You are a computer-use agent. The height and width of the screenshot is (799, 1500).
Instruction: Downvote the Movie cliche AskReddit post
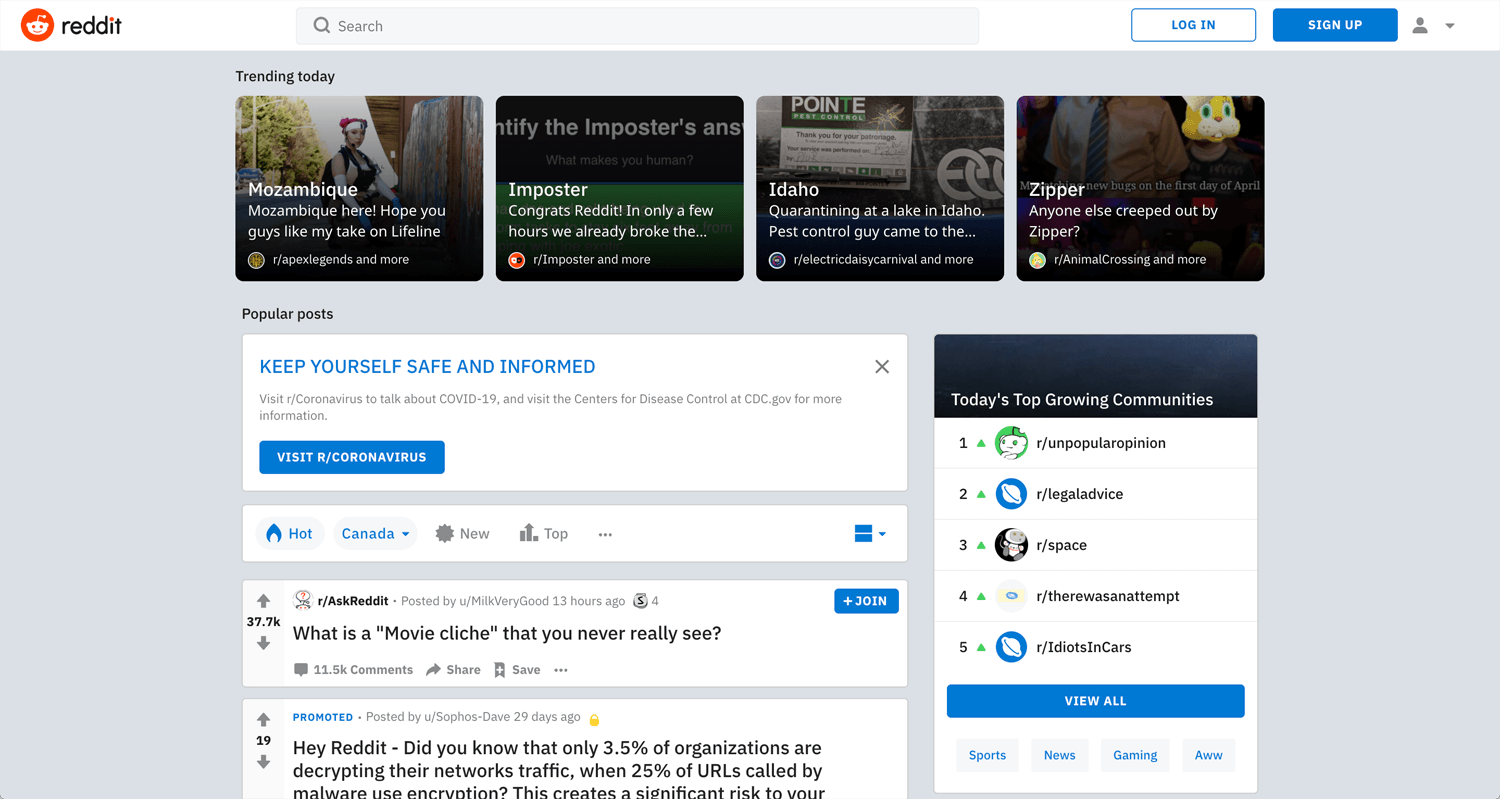point(263,643)
